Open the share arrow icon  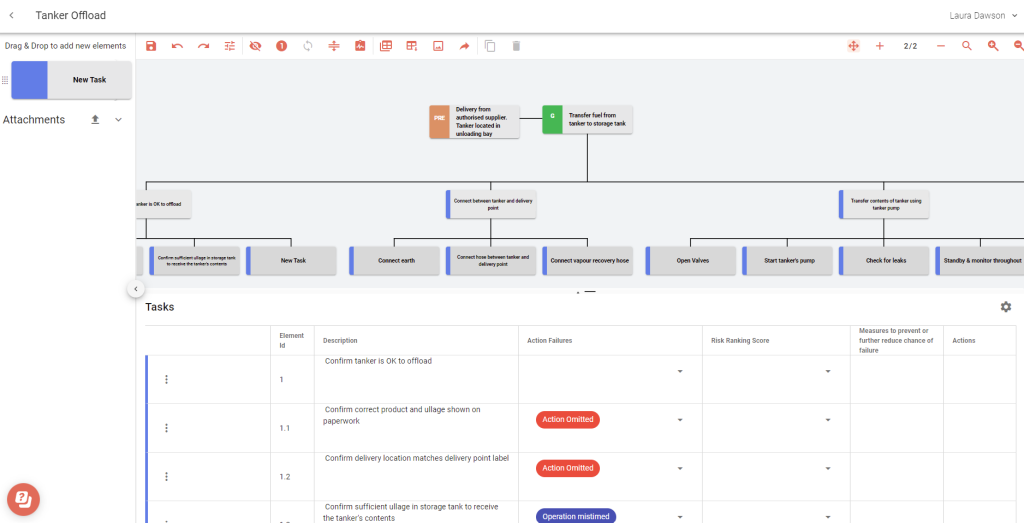464,46
